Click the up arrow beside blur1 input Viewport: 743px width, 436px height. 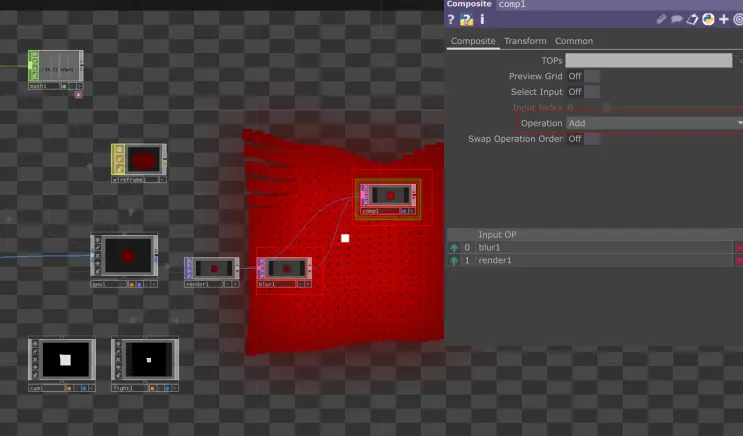click(x=454, y=247)
